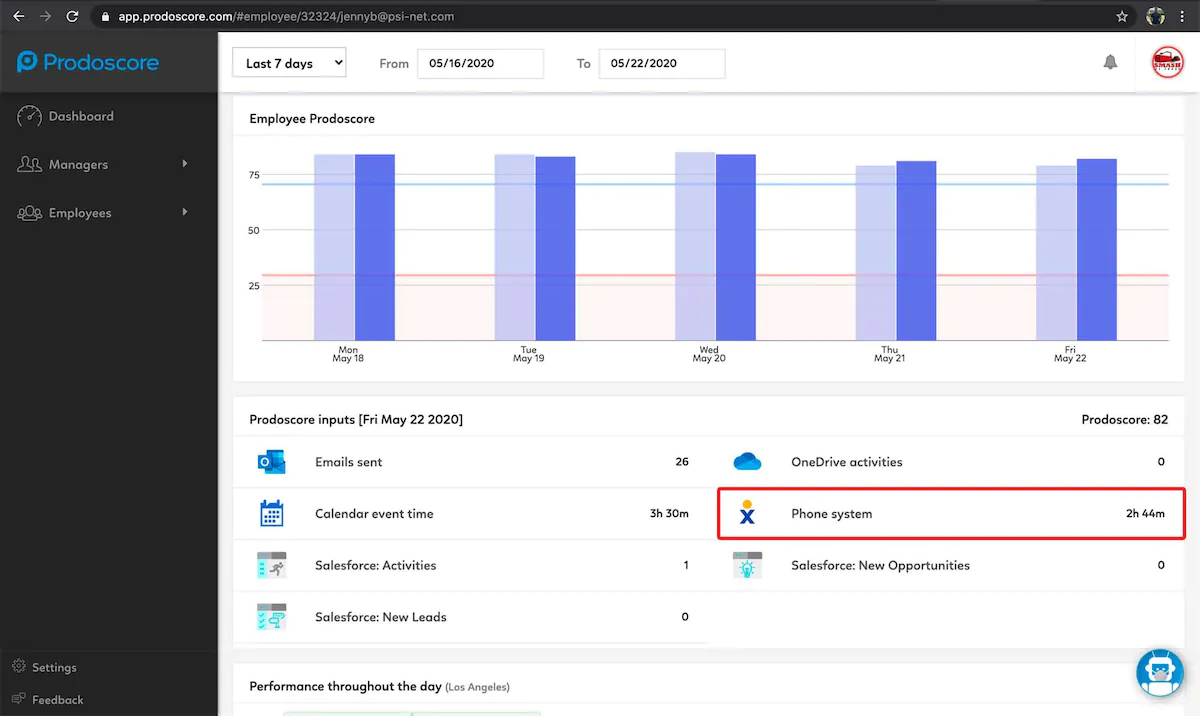Click the Fri May 22 dark bar

pyautogui.click(x=1096, y=250)
